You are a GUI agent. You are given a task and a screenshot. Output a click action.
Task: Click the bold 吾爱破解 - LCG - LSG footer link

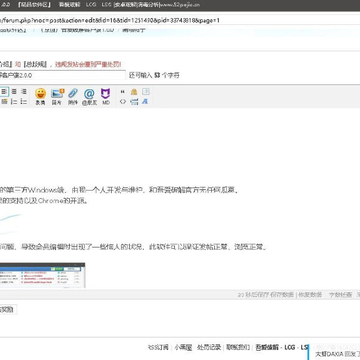[x=282, y=347]
